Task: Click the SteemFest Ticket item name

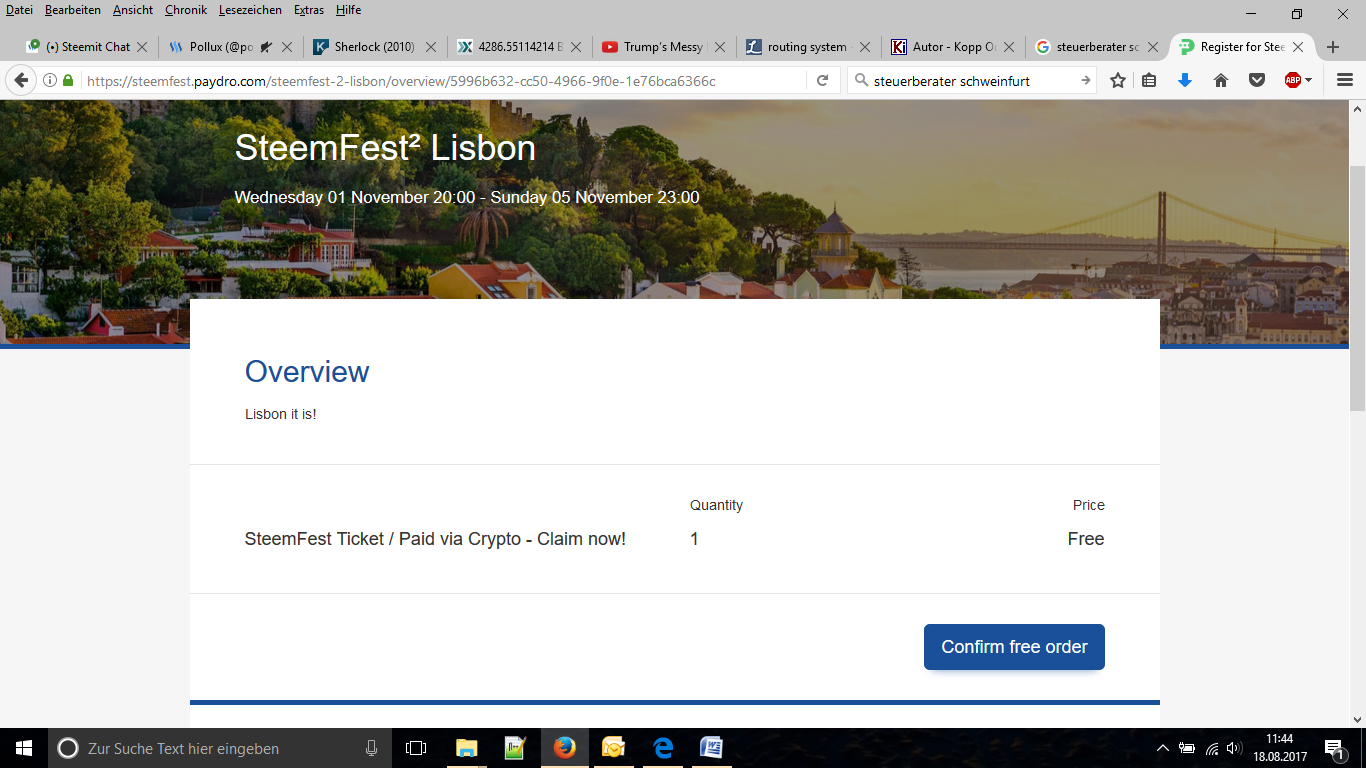Action: [435, 539]
